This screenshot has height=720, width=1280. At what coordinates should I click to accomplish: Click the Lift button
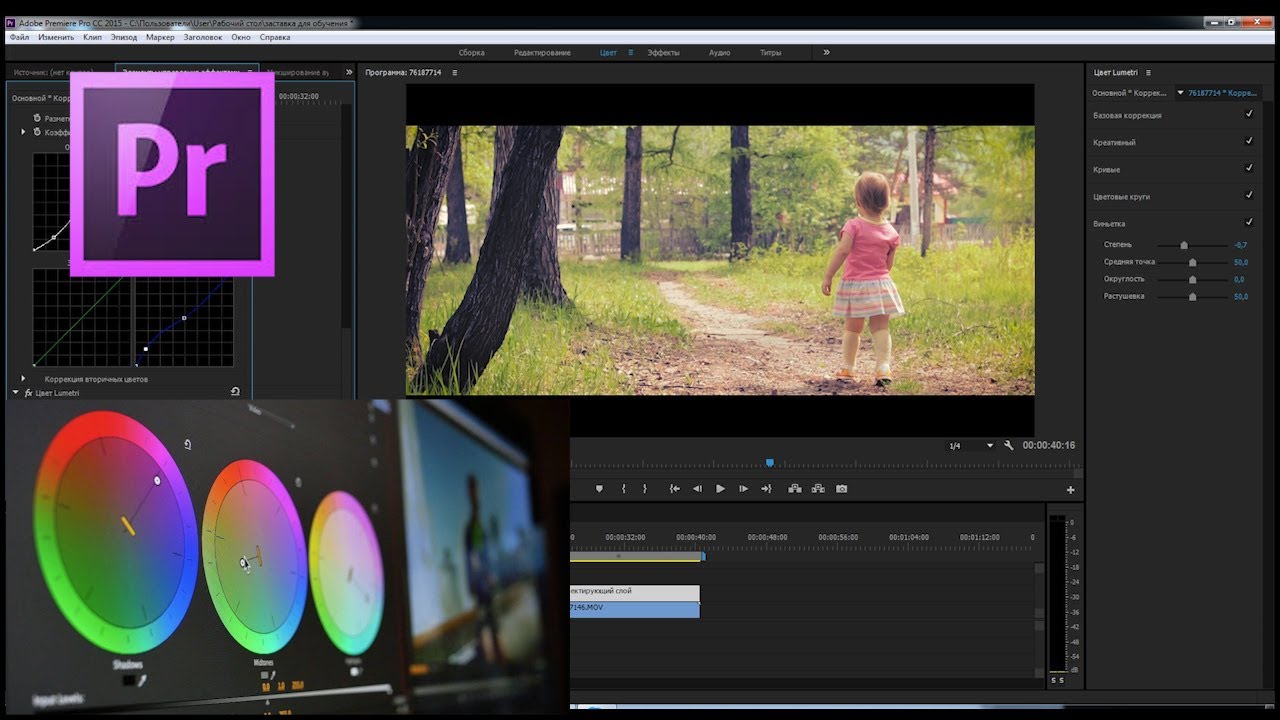tap(795, 489)
